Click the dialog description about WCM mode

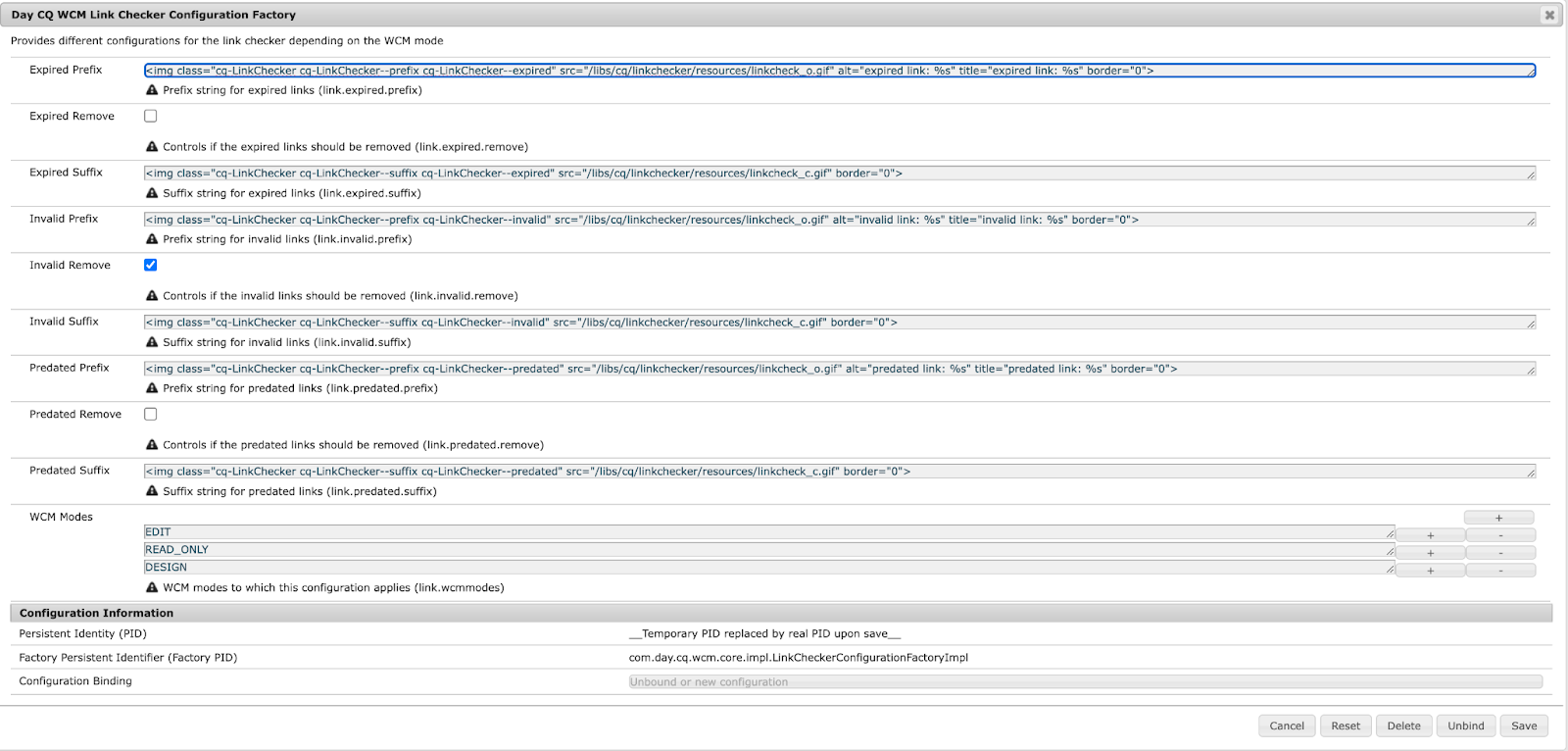(x=227, y=41)
